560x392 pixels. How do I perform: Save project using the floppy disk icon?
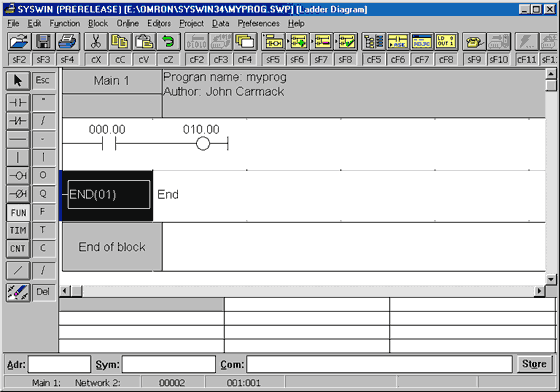point(43,42)
